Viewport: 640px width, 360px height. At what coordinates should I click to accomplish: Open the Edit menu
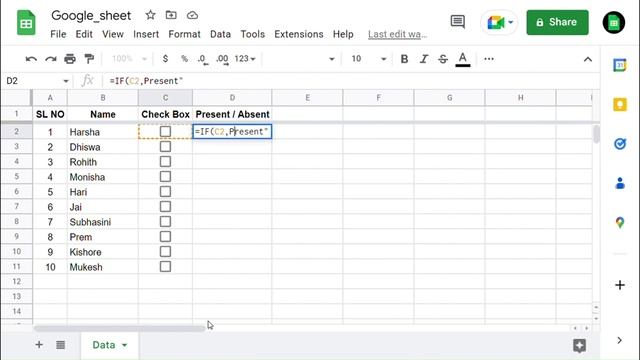[x=84, y=34]
